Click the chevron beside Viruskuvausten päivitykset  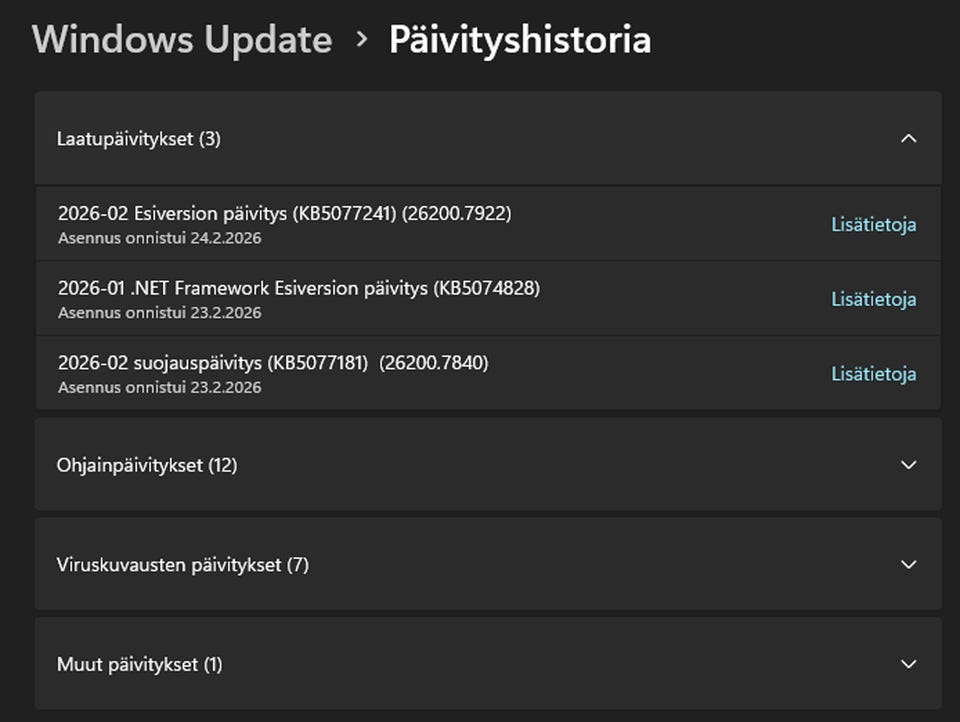[908, 565]
